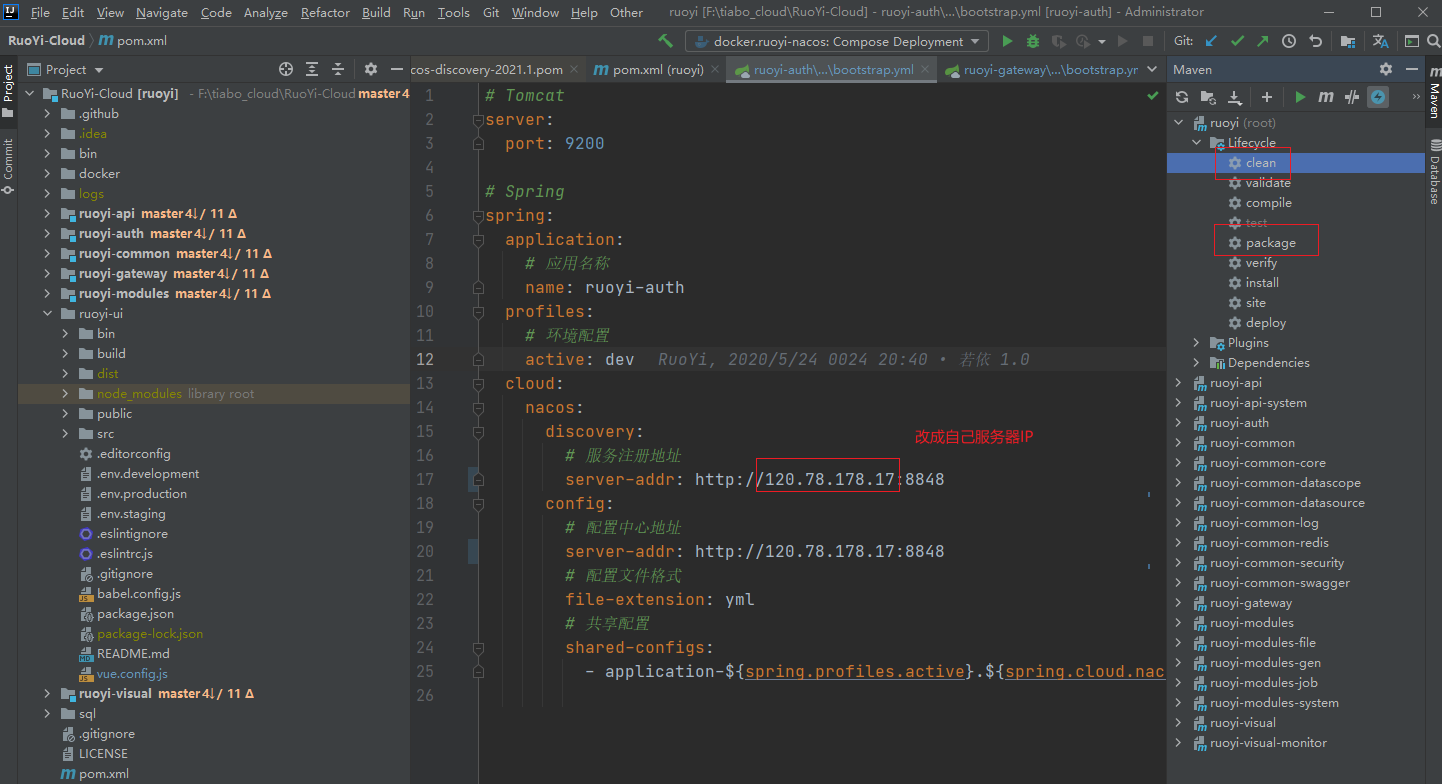The image size is (1442, 784).
Task: Toggle Maven offline mode
Action: click(x=1352, y=97)
